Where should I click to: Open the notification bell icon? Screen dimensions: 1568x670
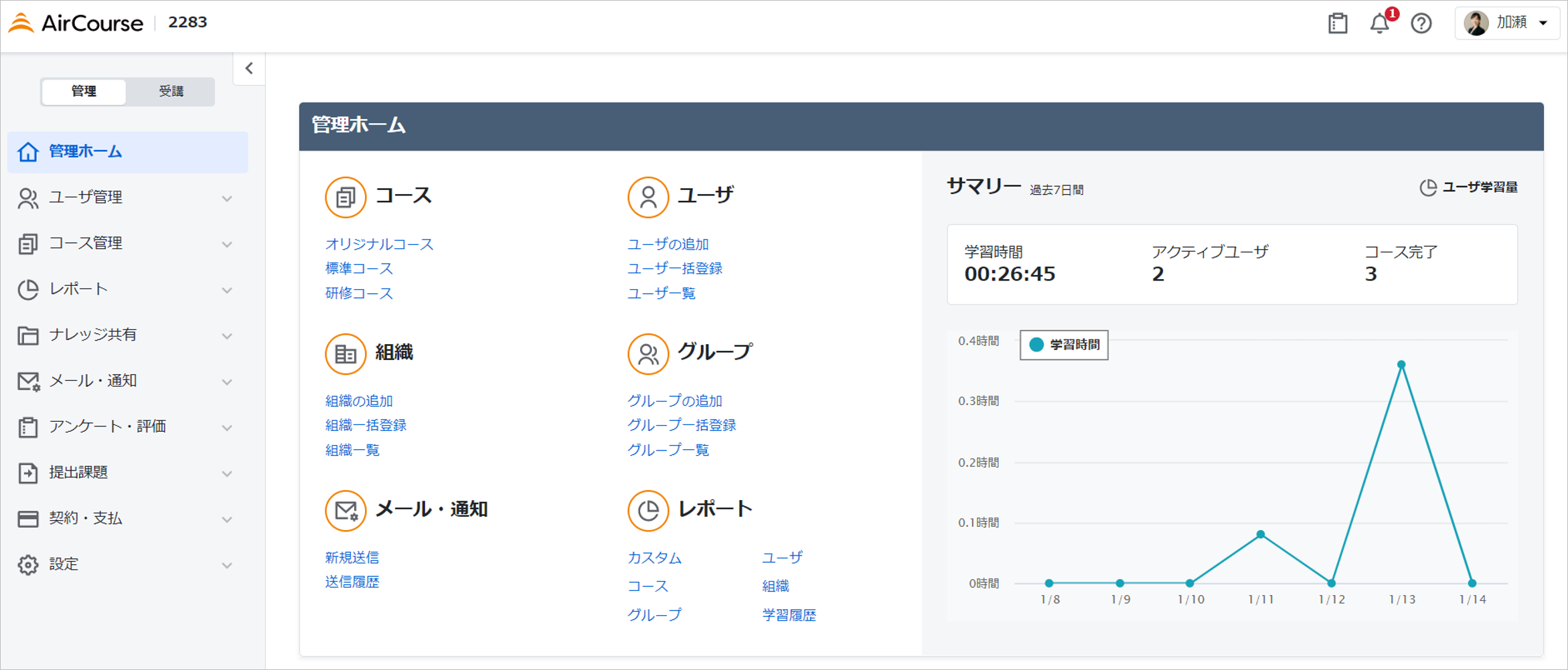[x=1380, y=23]
